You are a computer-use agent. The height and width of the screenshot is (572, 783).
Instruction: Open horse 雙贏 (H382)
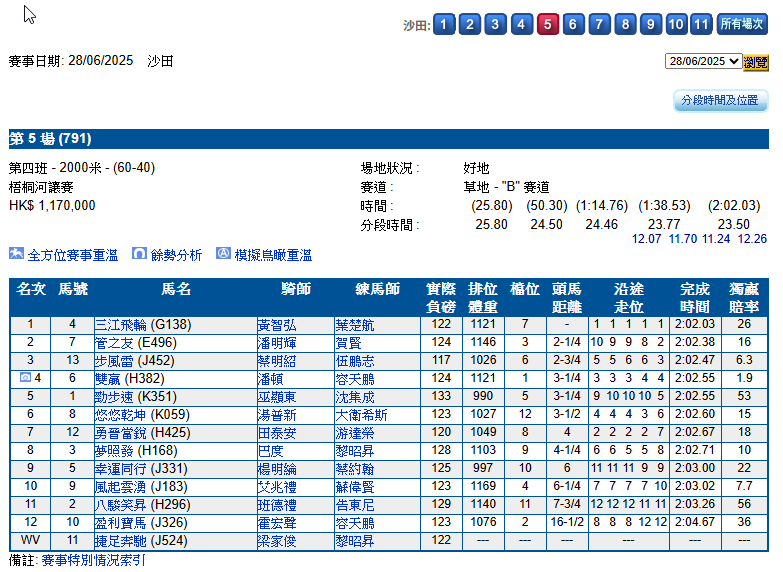(x=129, y=379)
